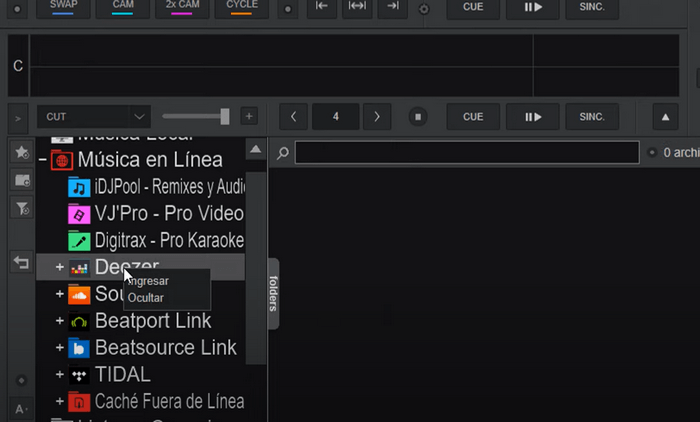Click the top deck play/pause button

point(533,8)
